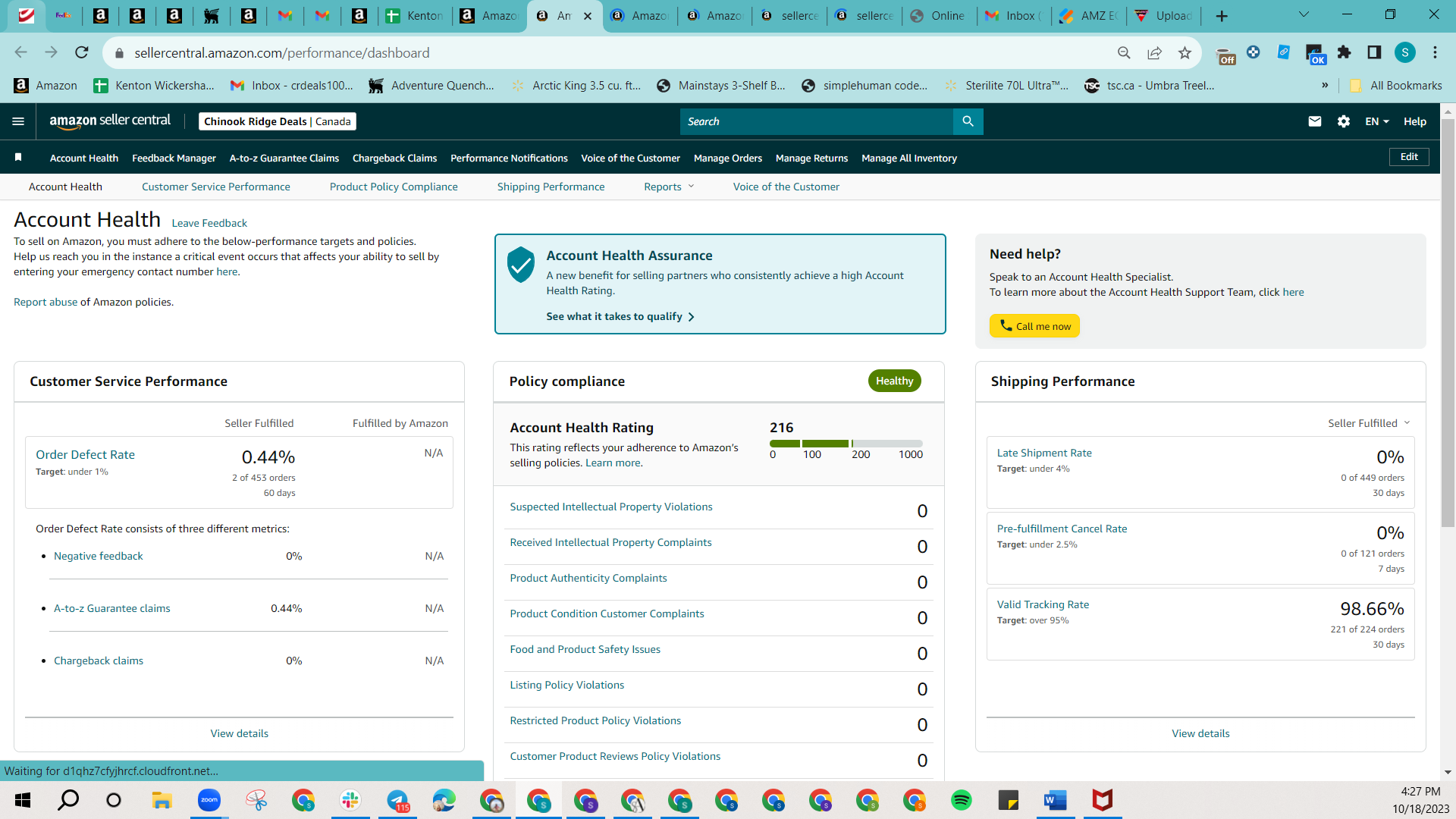Open the Leave Feedback link

coord(209,223)
